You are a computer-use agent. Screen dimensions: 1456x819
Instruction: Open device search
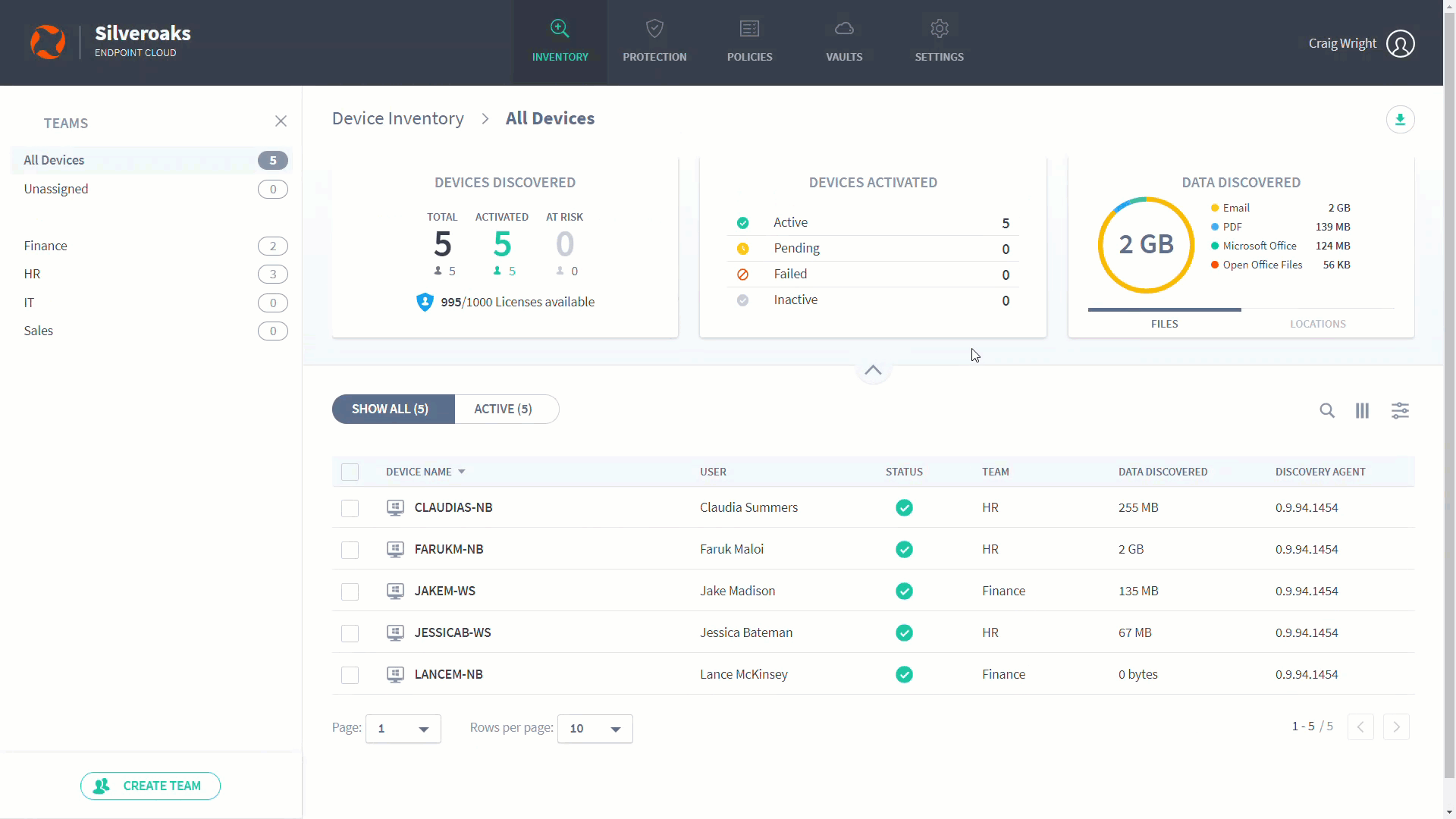[x=1326, y=410]
